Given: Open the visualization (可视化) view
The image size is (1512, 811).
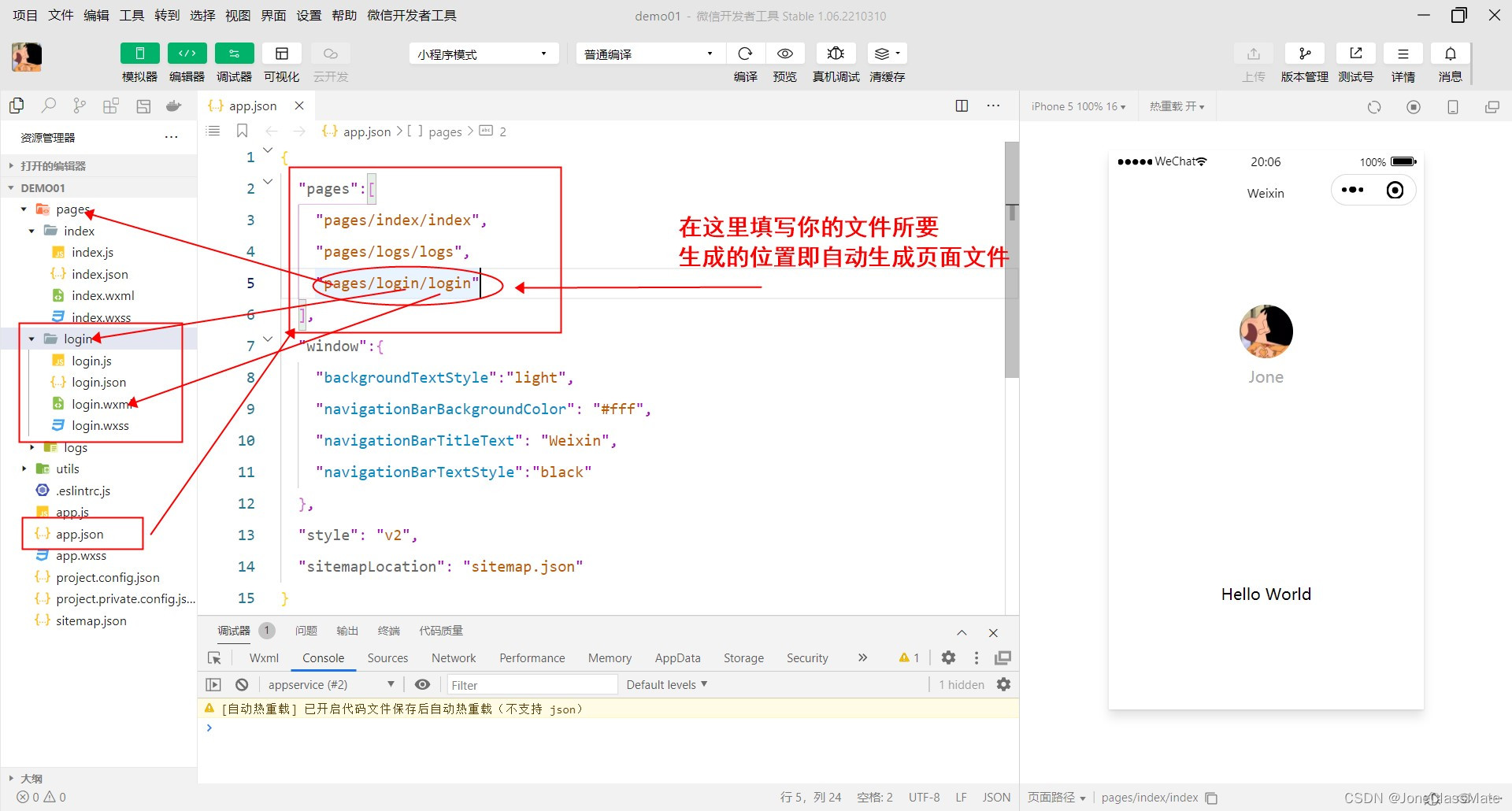Looking at the screenshot, I should pos(282,54).
